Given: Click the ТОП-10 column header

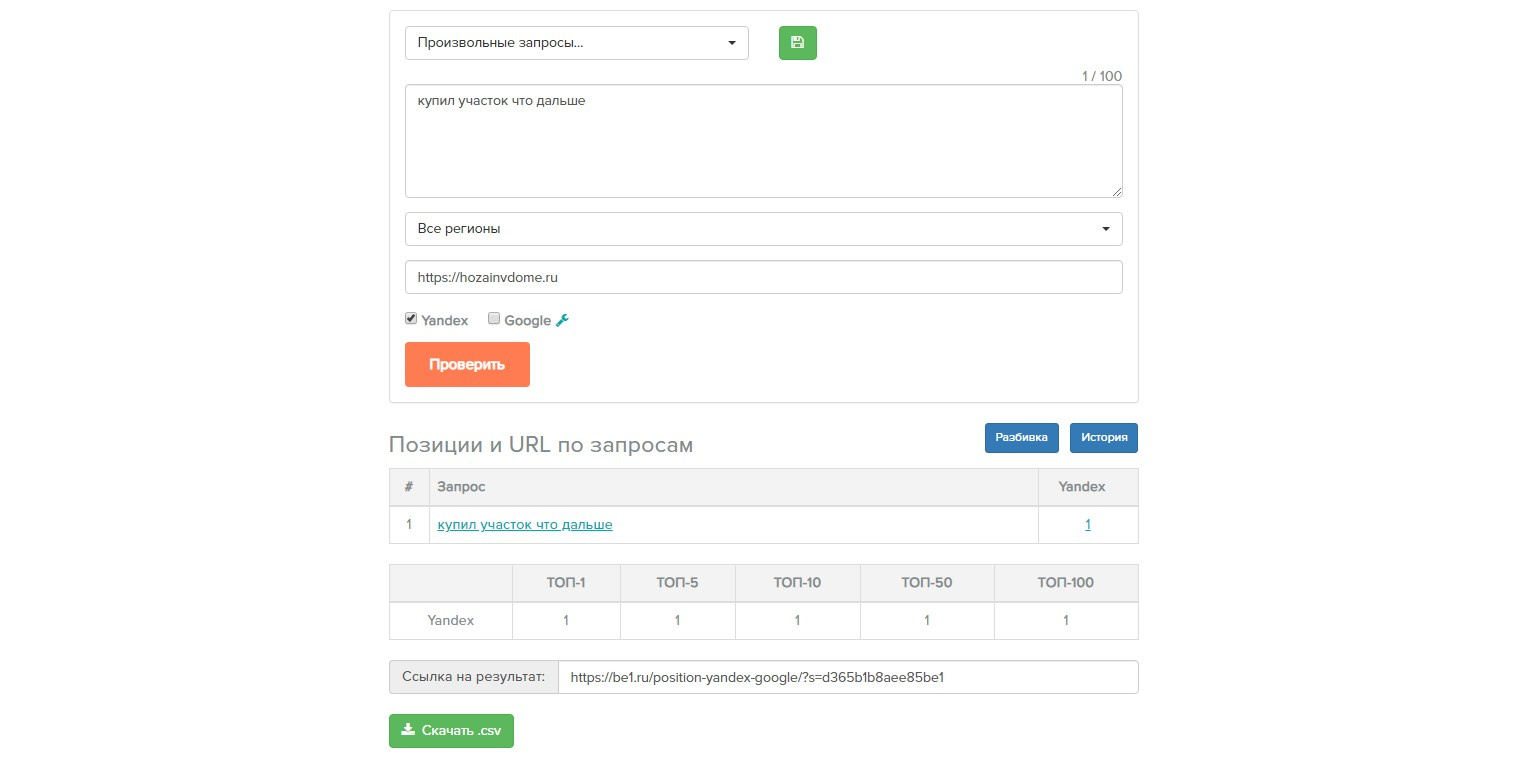Looking at the screenshot, I should coord(797,583).
